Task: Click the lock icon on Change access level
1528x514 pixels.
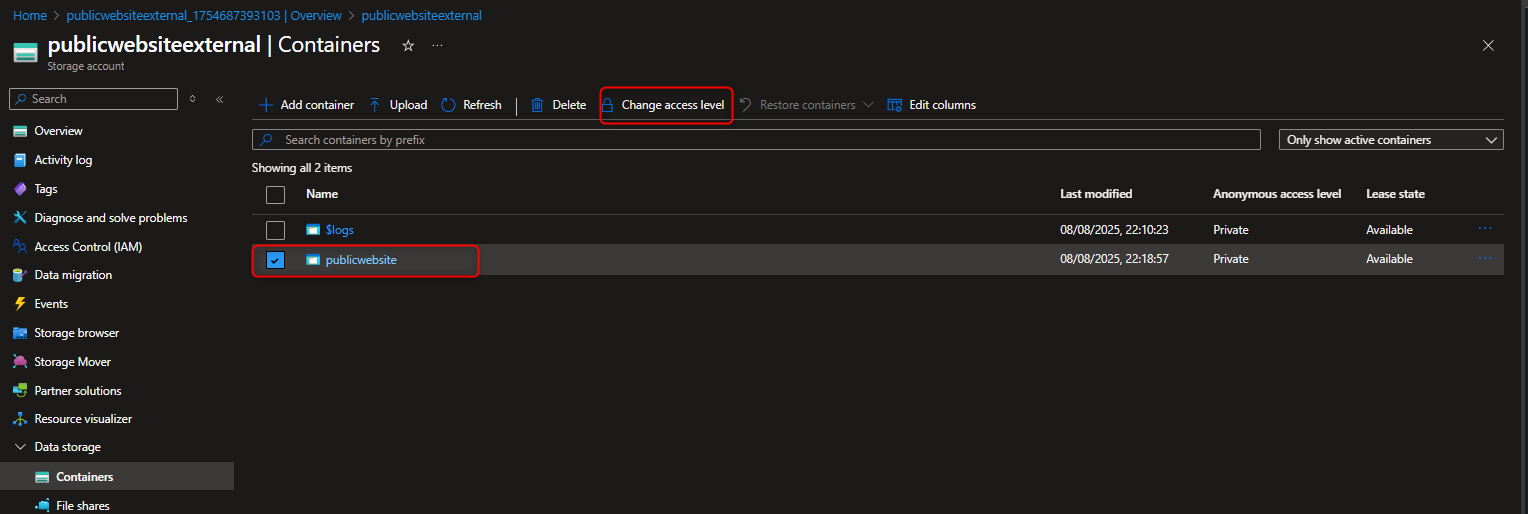Action: tap(607, 105)
